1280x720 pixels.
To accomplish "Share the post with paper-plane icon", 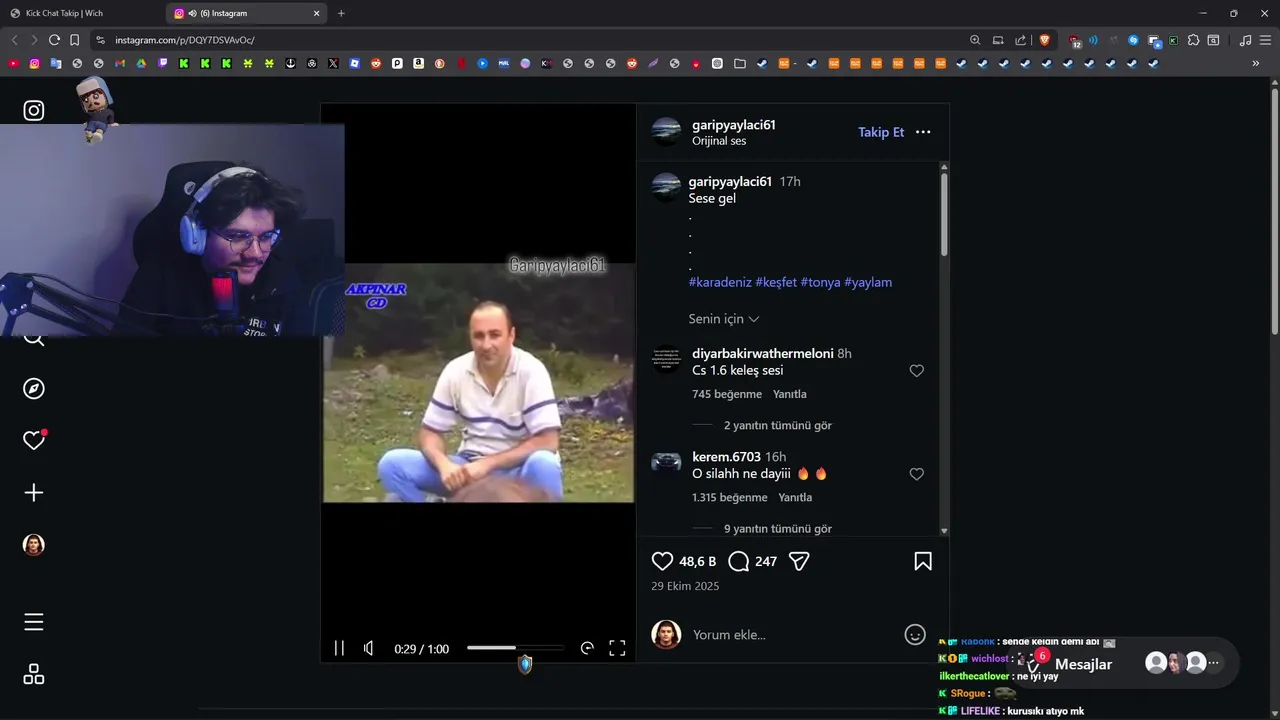I will [799, 561].
